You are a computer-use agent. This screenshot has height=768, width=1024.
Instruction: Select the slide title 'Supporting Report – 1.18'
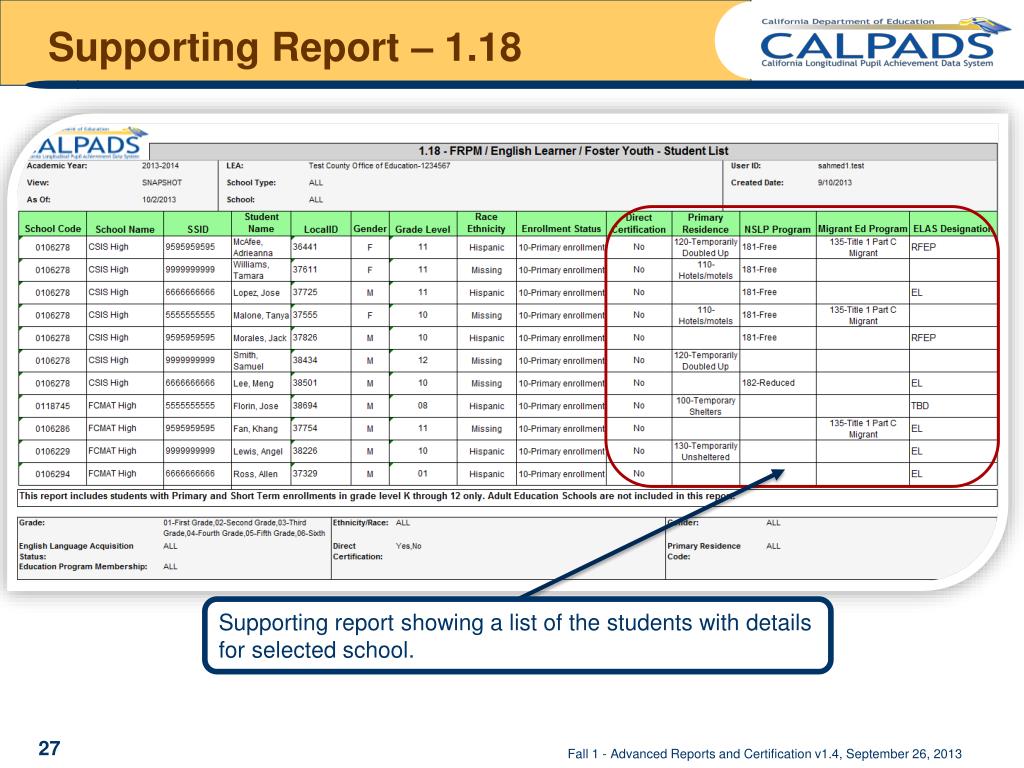point(285,48)
